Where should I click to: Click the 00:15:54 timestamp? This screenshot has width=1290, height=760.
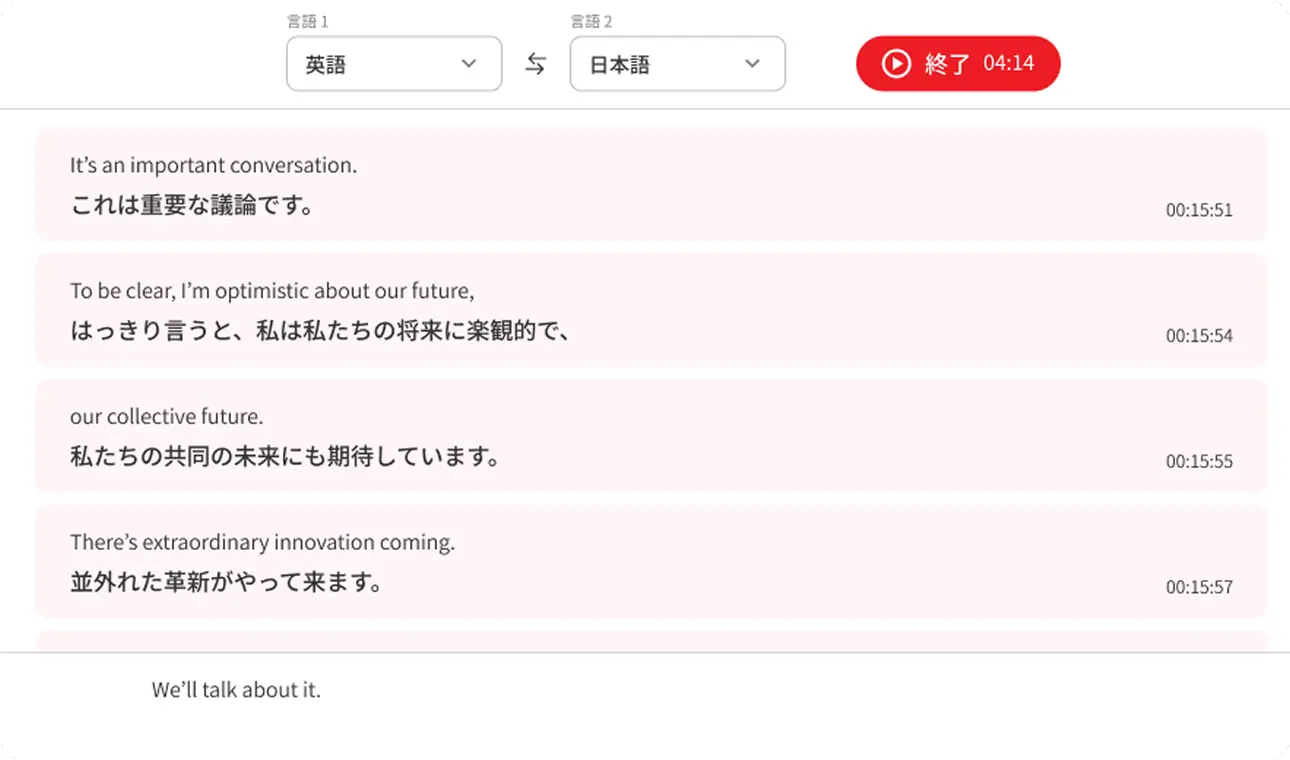1199,336
